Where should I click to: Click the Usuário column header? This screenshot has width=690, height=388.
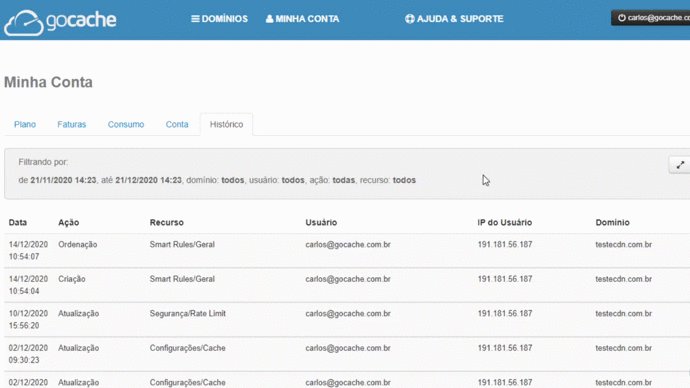click(321, 223)
